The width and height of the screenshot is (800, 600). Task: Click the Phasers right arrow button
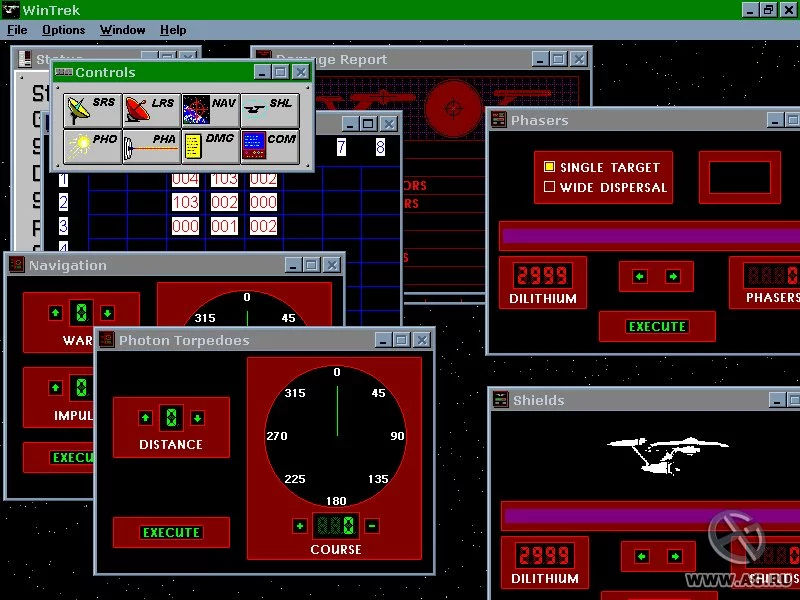pos(673,276)
